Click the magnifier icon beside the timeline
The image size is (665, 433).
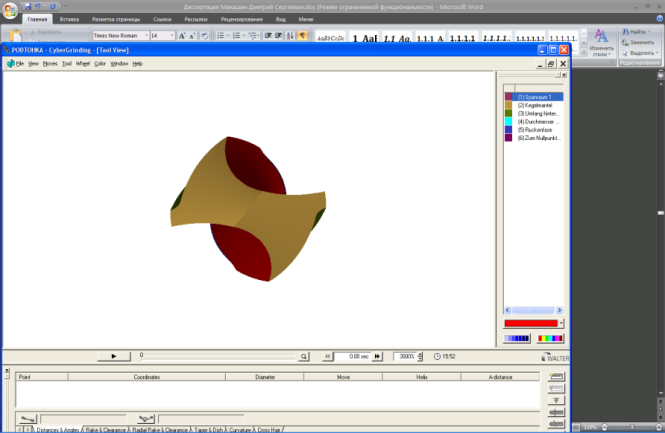[304, 357]
